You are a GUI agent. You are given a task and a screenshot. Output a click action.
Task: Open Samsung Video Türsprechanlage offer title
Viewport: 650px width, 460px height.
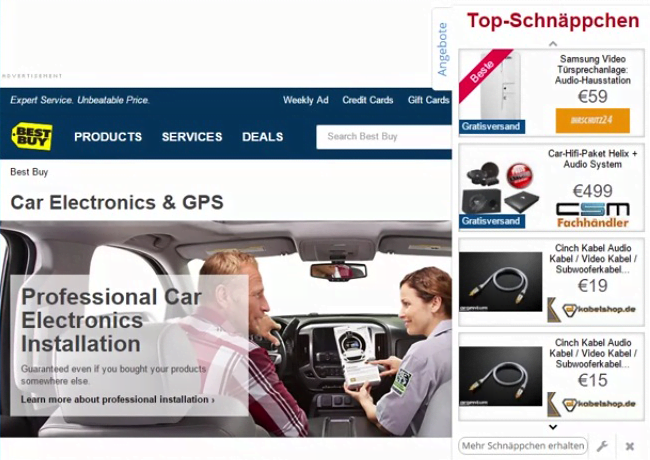click(x=592, y=70)
